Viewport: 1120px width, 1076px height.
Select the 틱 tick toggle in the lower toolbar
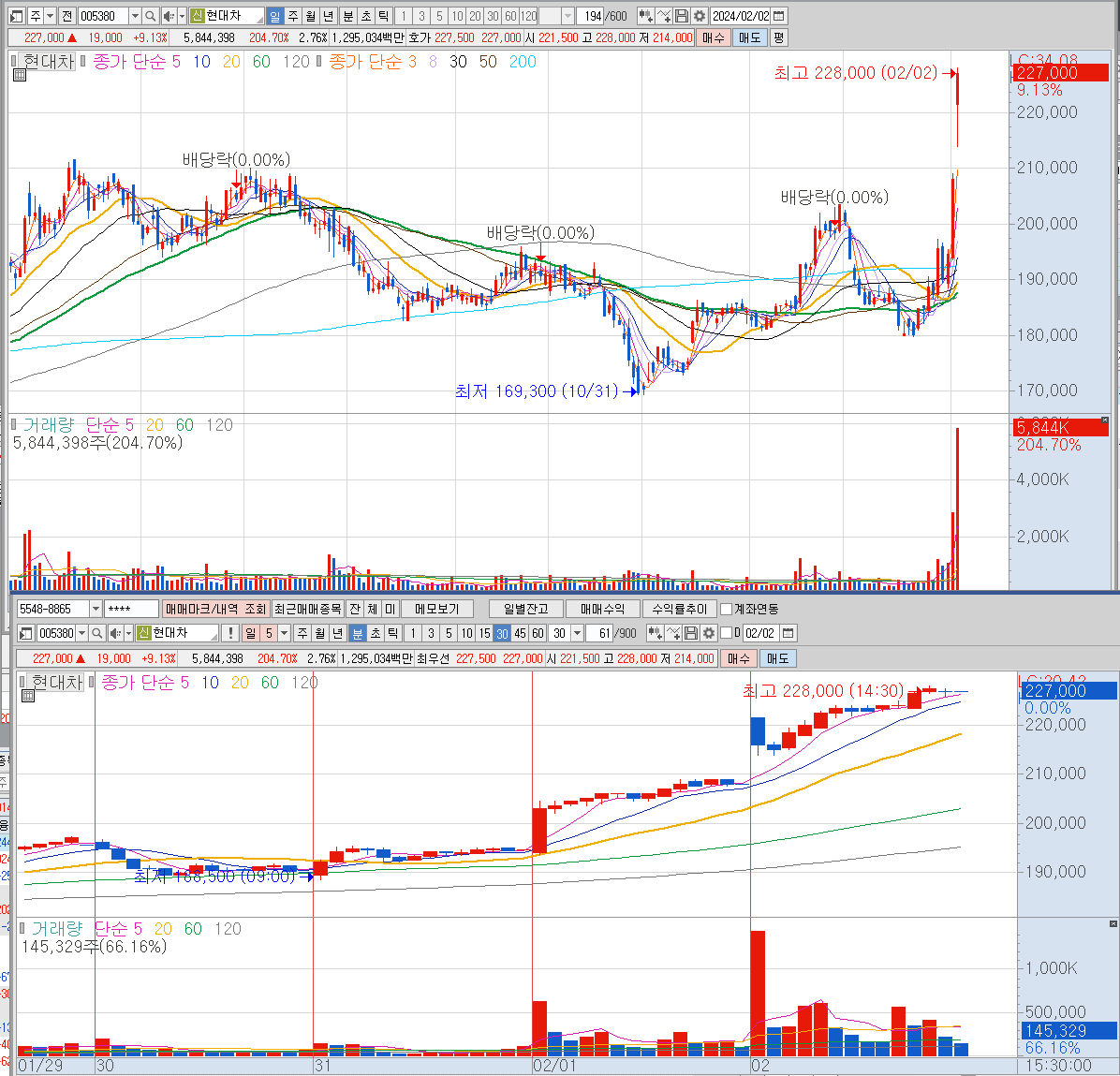click(393, 633)
